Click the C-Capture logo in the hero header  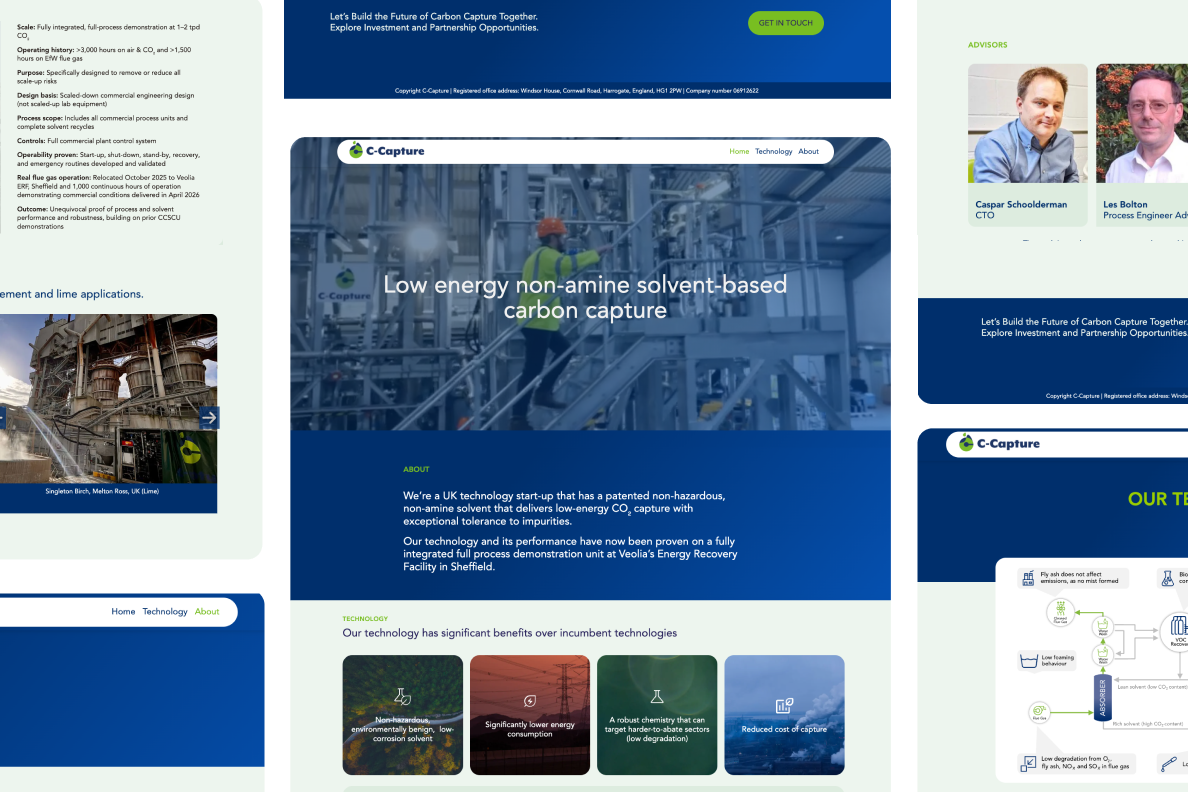tap(386, 151)
